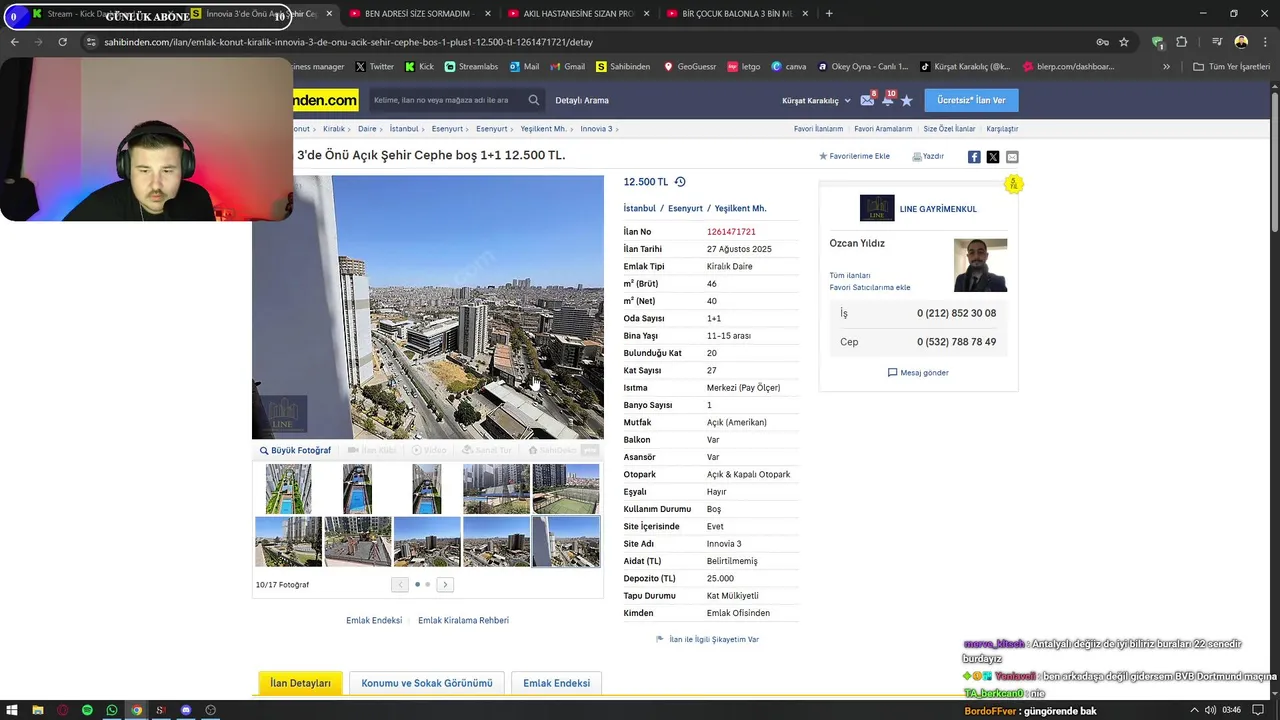Open the İlan Detayları tab
Viewport: 1280px width, 720px height.
coord(300,683)
